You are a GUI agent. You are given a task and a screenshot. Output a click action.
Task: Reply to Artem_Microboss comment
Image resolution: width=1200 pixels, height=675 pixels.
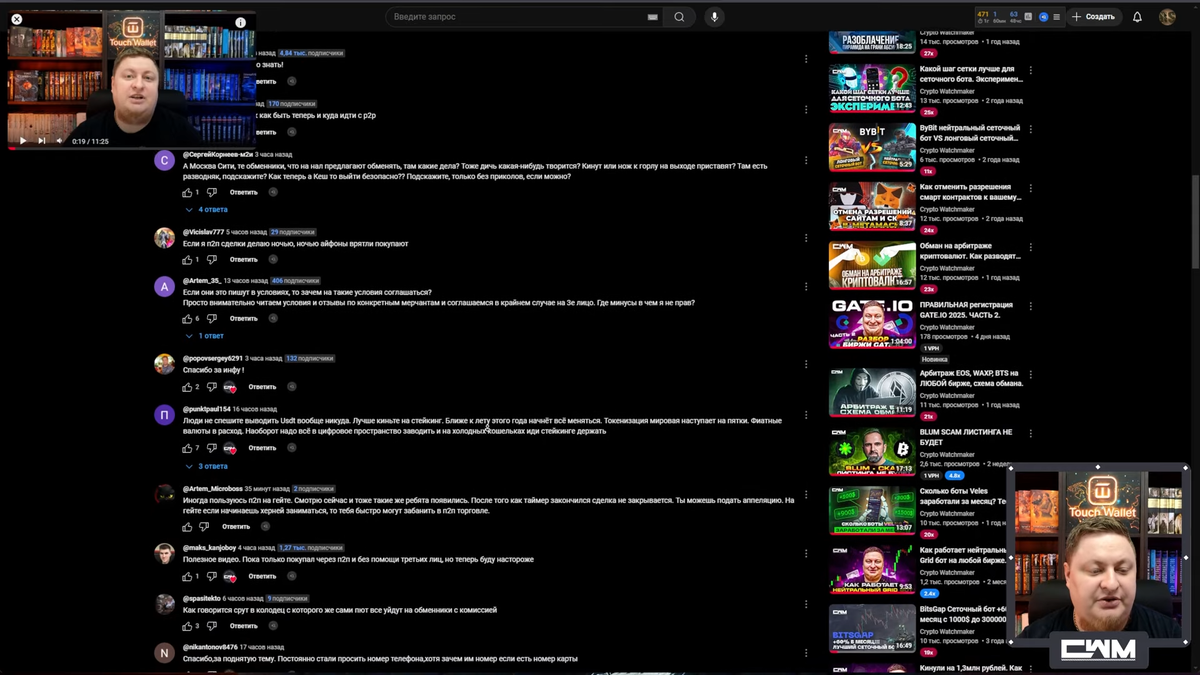click(x=236, y=527)
